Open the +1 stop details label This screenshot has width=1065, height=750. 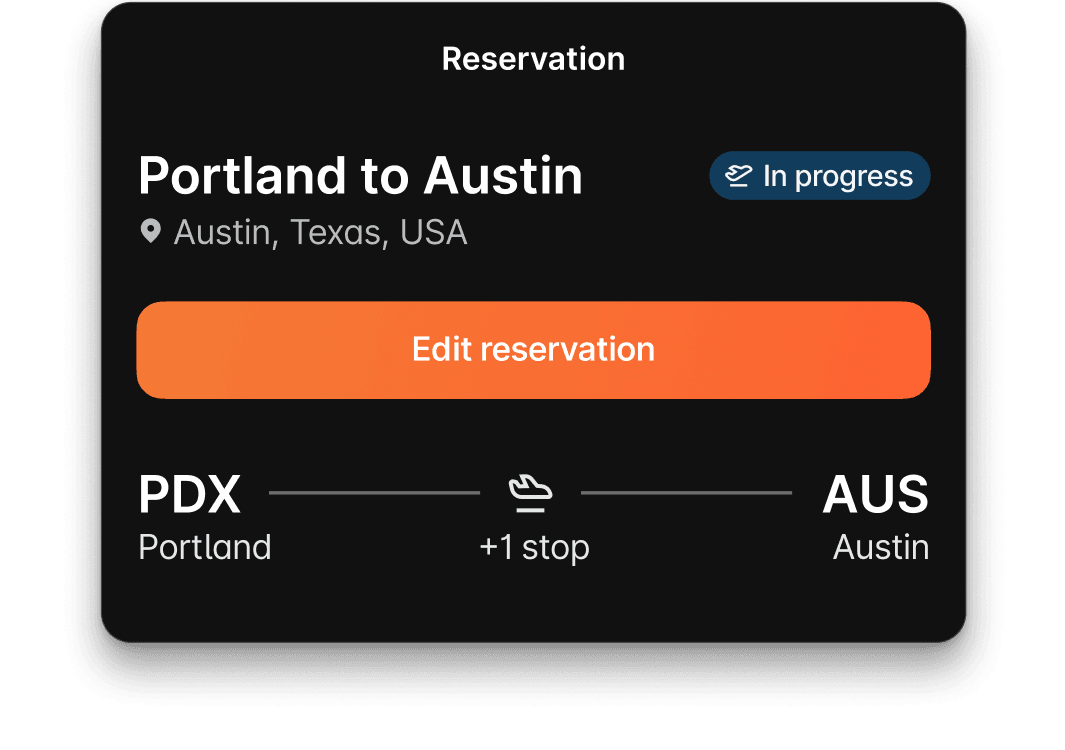534,547
